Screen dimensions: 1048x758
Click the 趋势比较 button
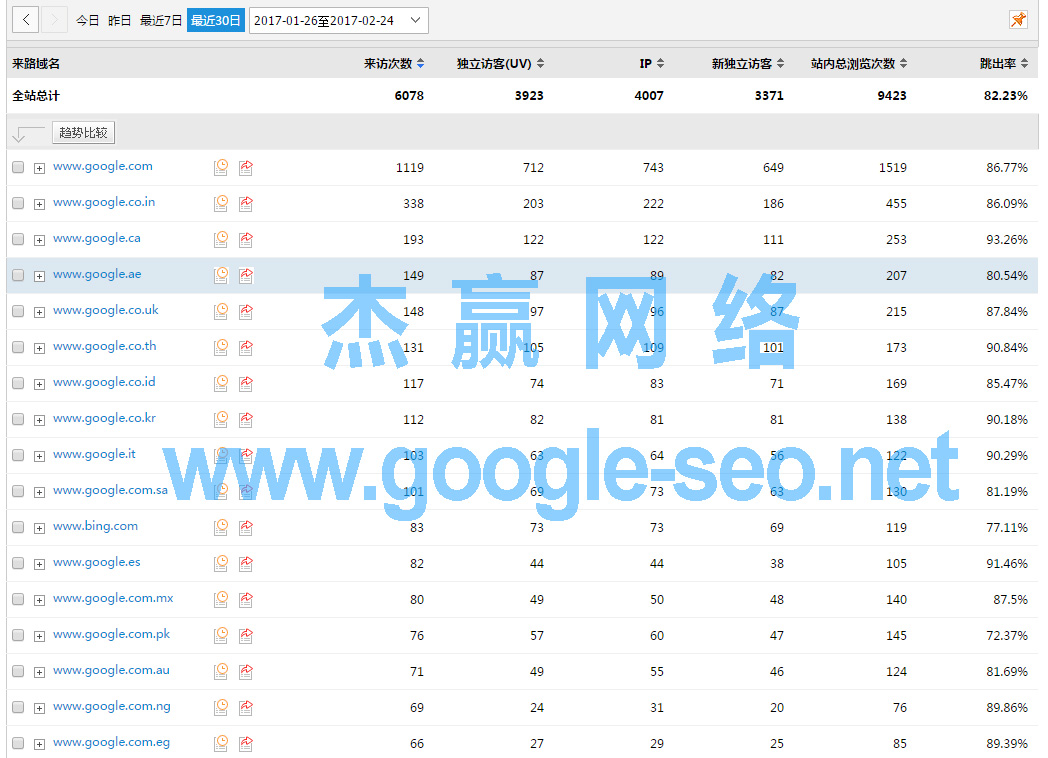click(x=84, y=132)
